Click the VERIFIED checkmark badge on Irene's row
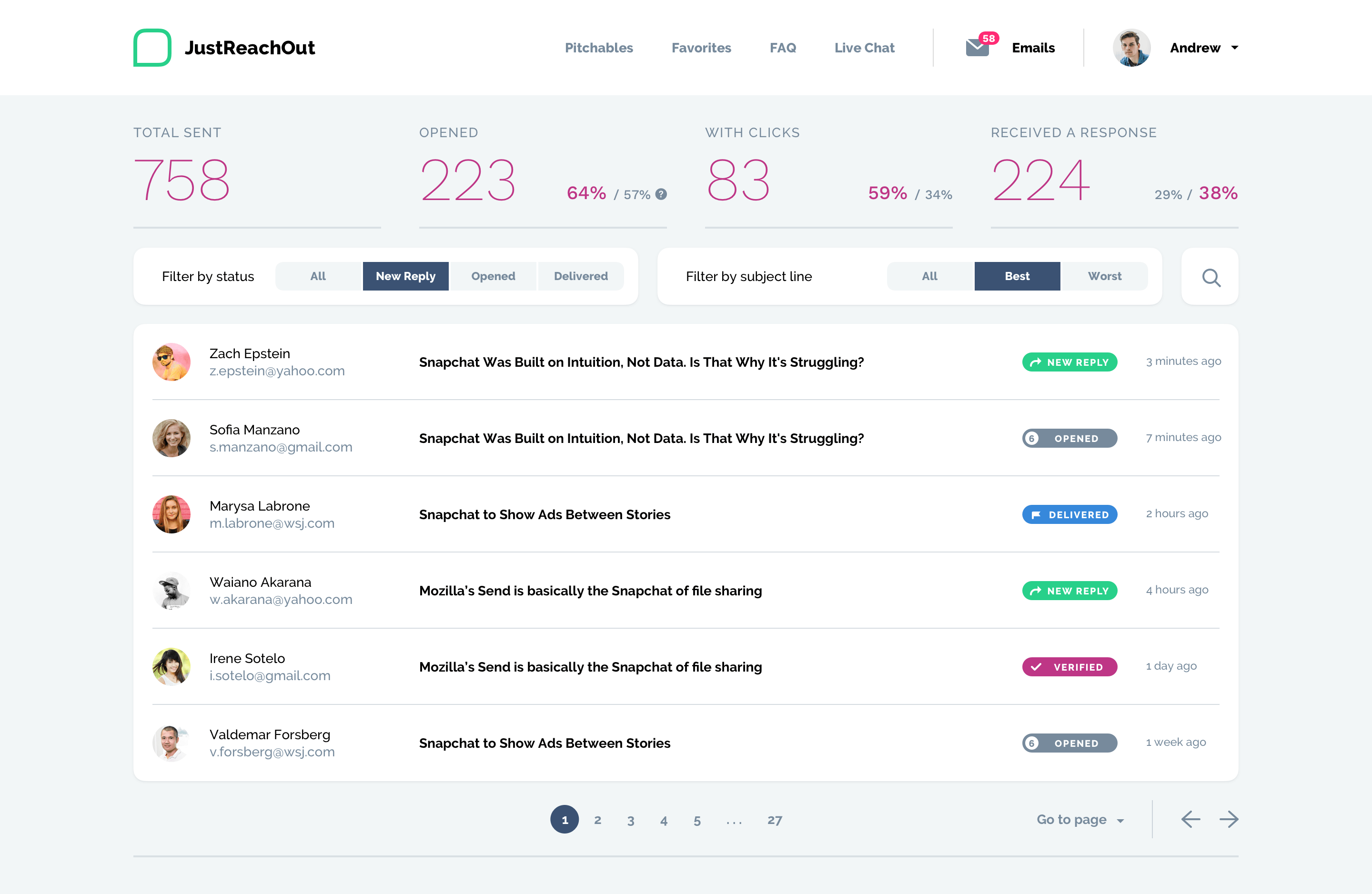This screenshot has height=894, width=1372. click(1069, 667)
